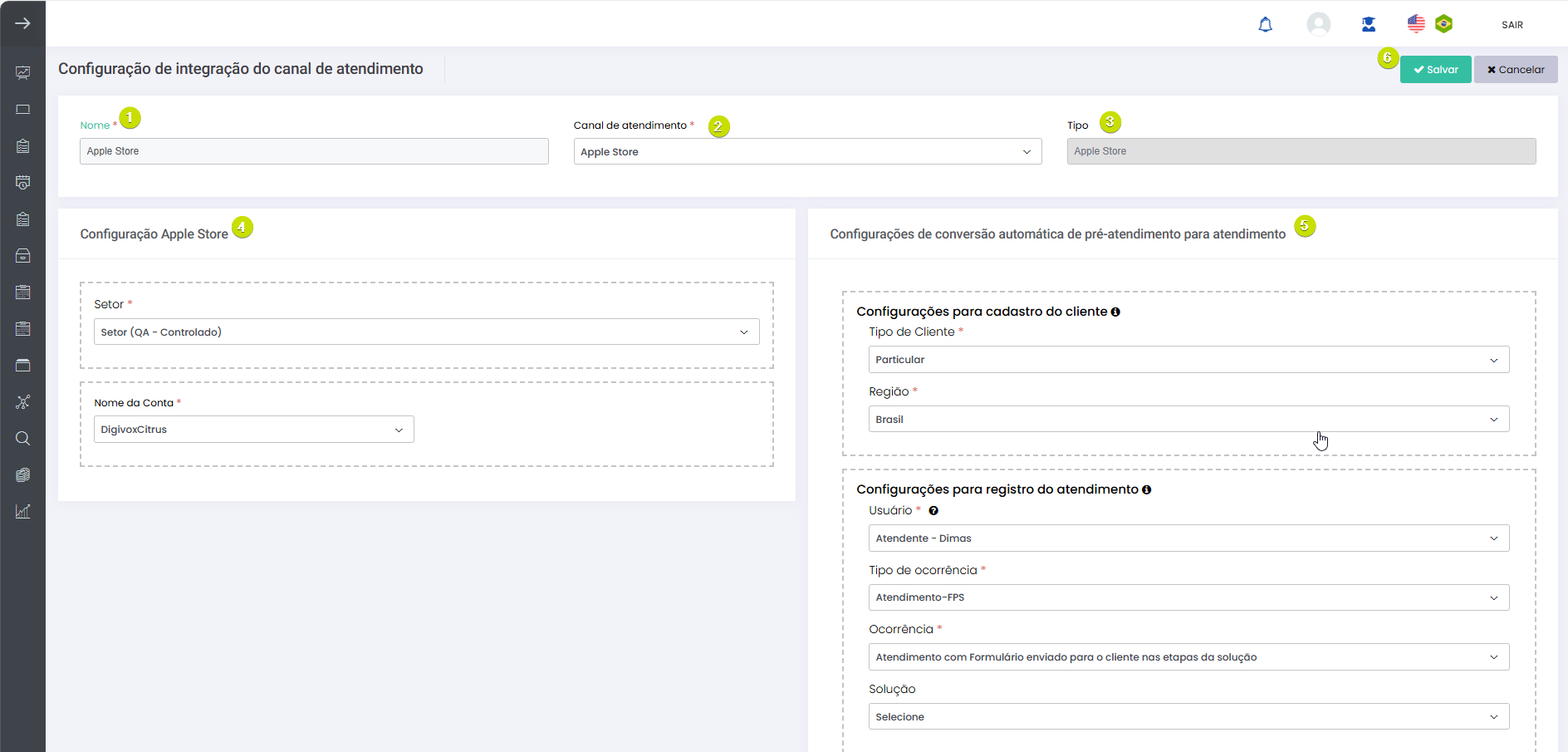This screenshot has width=1568, height=752.
Task: Open the graduation cap training icon
Action: pyautogui.click(x=1369, y=25)
